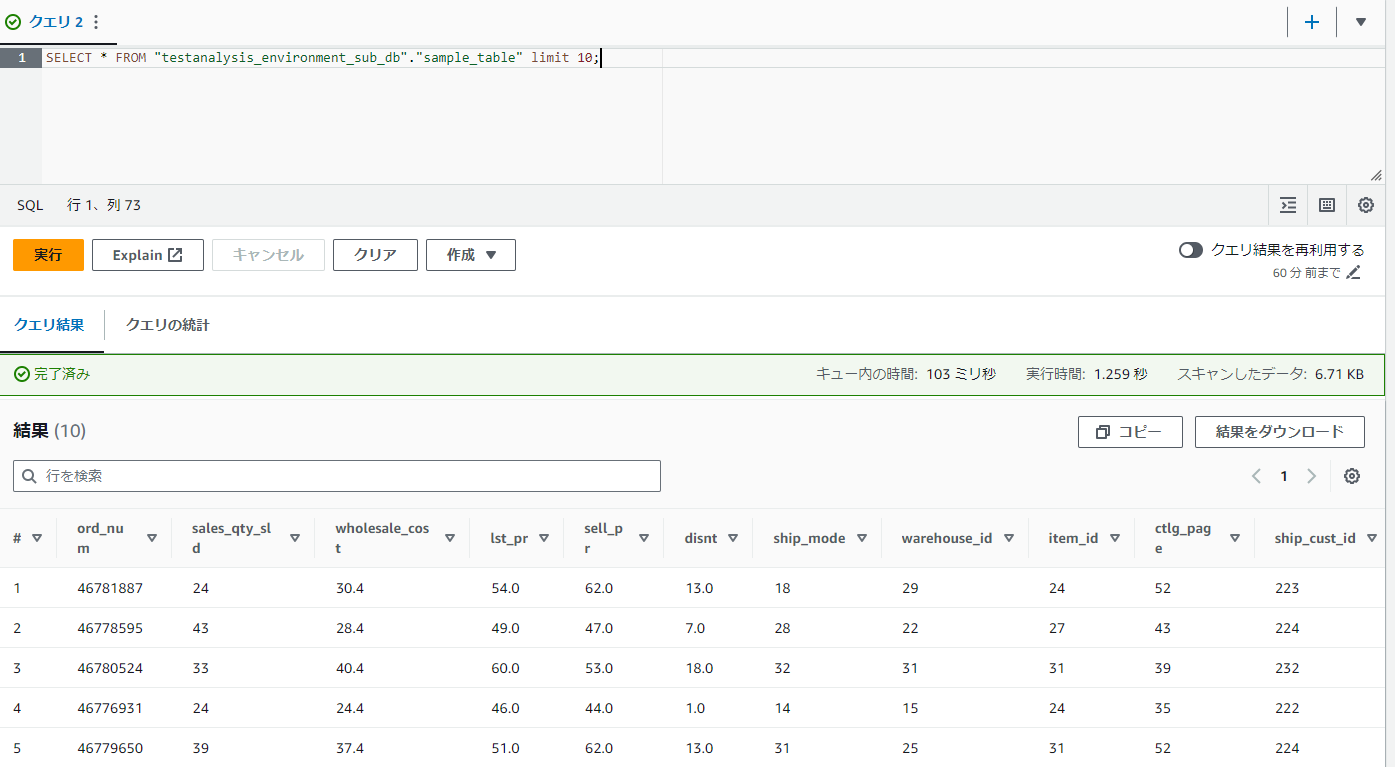
Task: Expand the query tabs list dropdown arrow
Action: (x=1361, y=22)
